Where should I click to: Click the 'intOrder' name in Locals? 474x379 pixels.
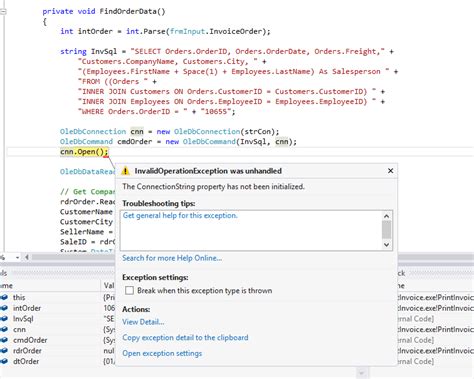point(27,308)
